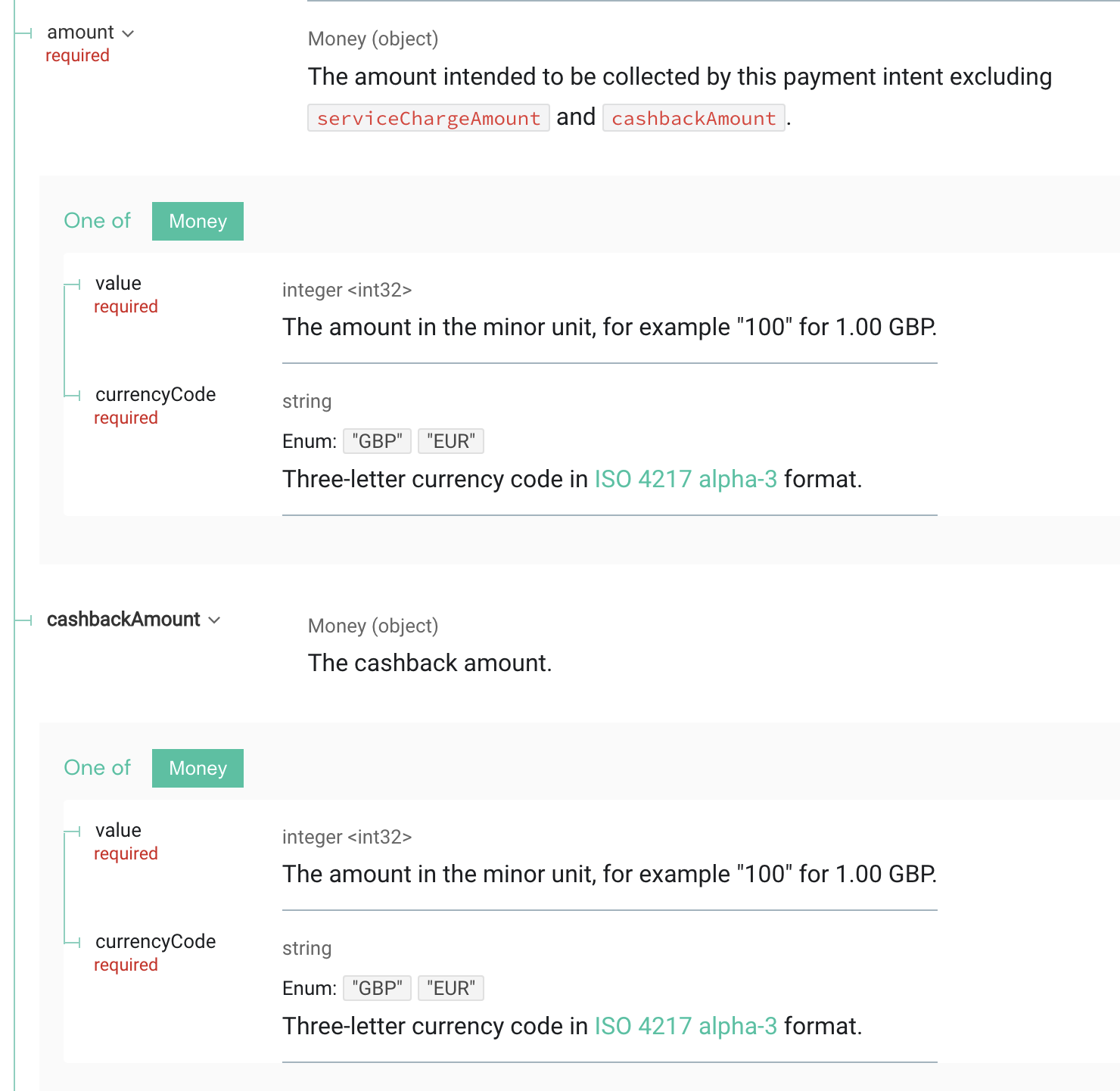Select the GBP enum value under cashbackAmount

click(x=377, y=987)
